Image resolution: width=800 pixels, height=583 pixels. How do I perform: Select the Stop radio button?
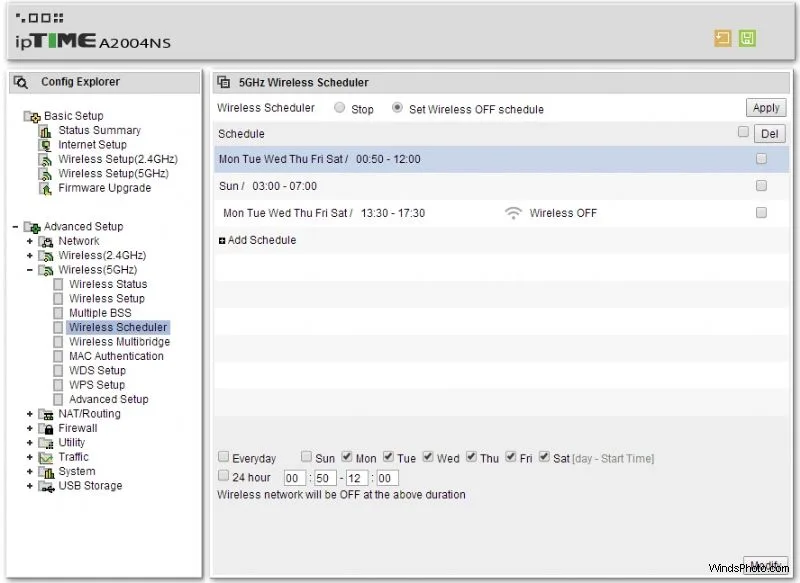(x=339, y=108)
